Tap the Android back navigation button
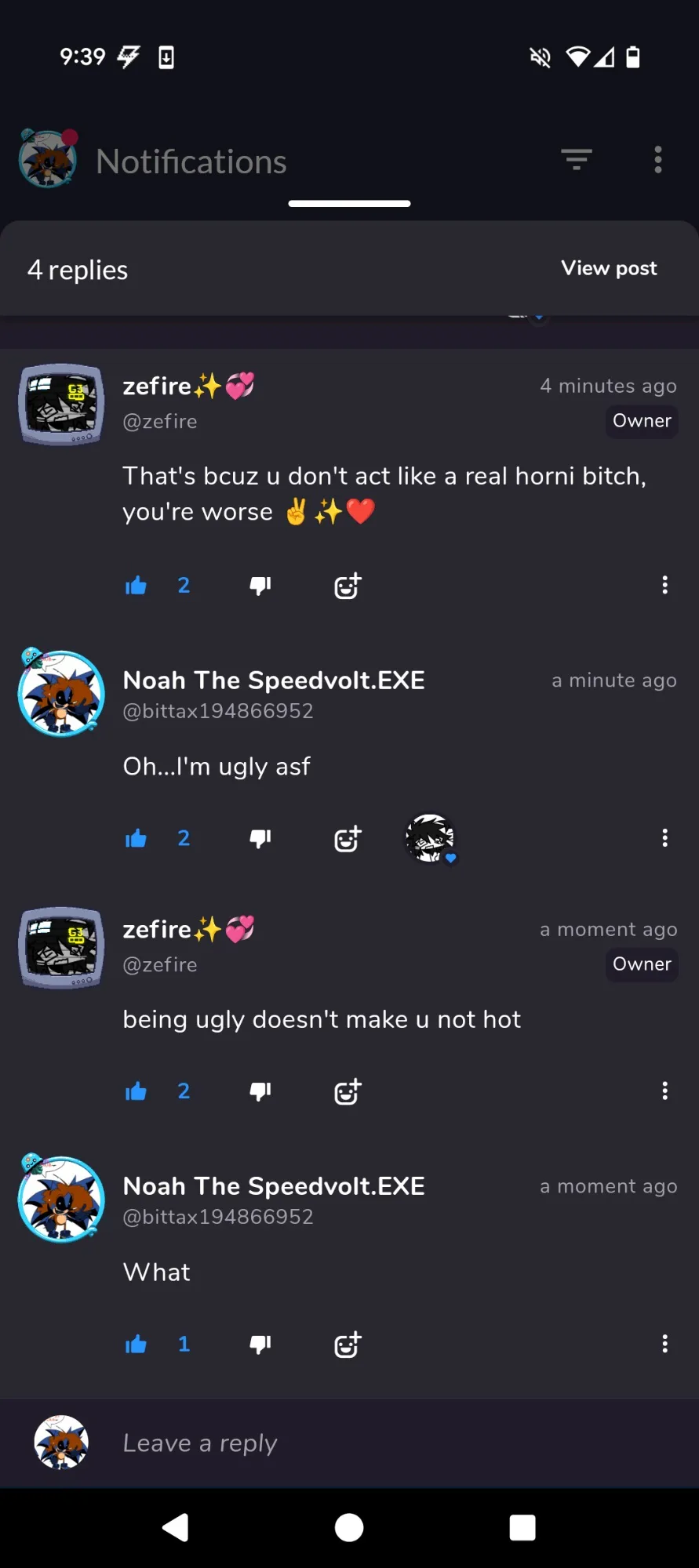 click(175, 1527)
